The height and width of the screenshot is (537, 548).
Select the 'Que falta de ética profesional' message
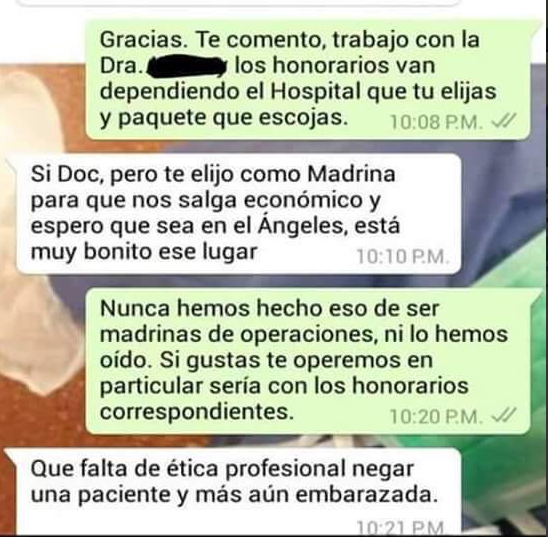238,491
